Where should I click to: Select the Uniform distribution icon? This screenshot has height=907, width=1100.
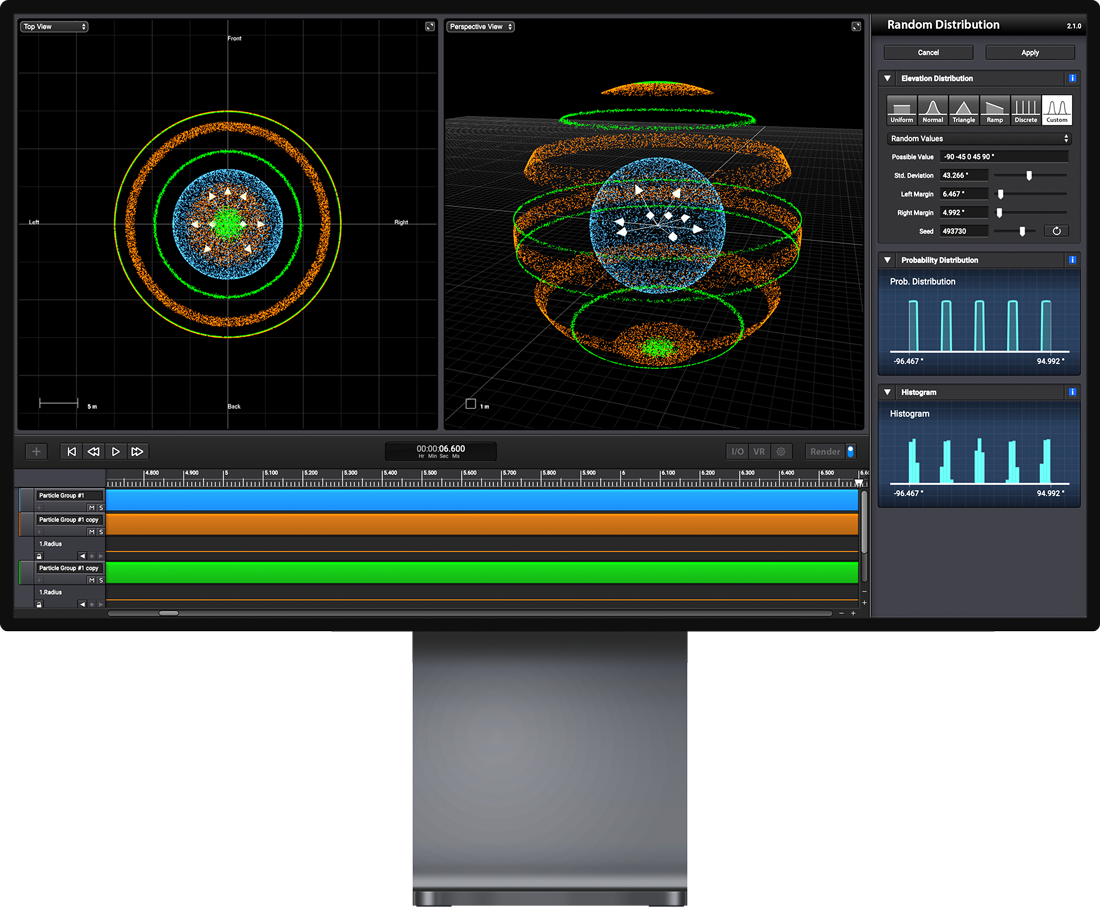point(901,108)
